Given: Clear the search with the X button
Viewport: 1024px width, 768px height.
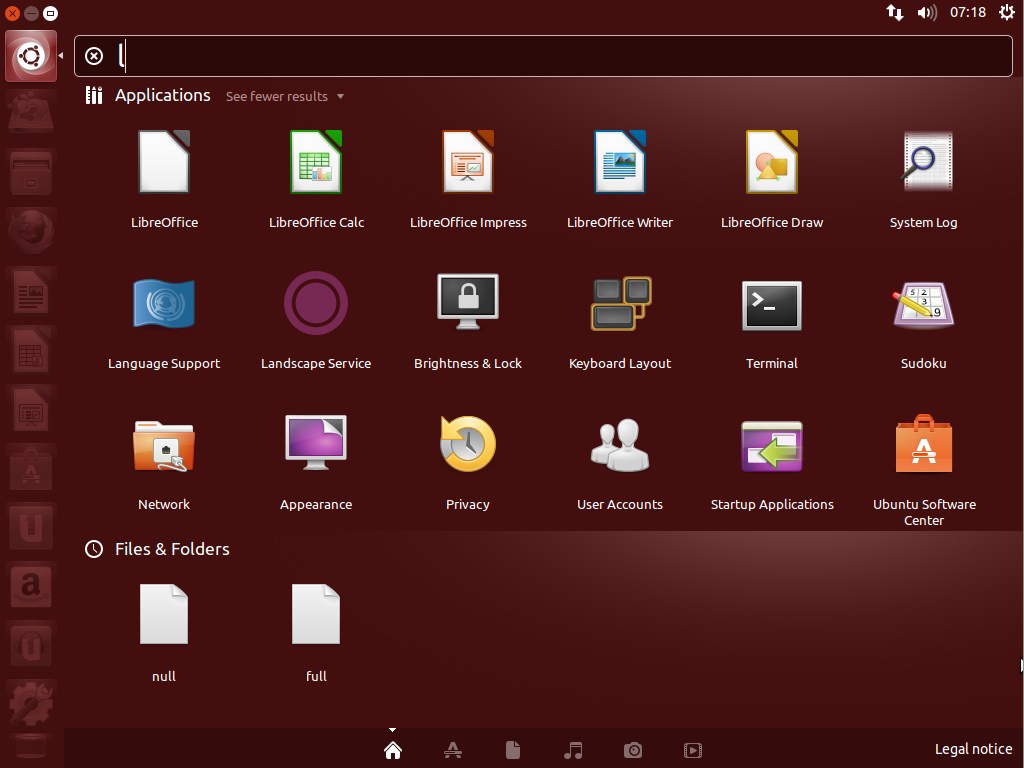Looking at the screenshot, I should 94,56.
